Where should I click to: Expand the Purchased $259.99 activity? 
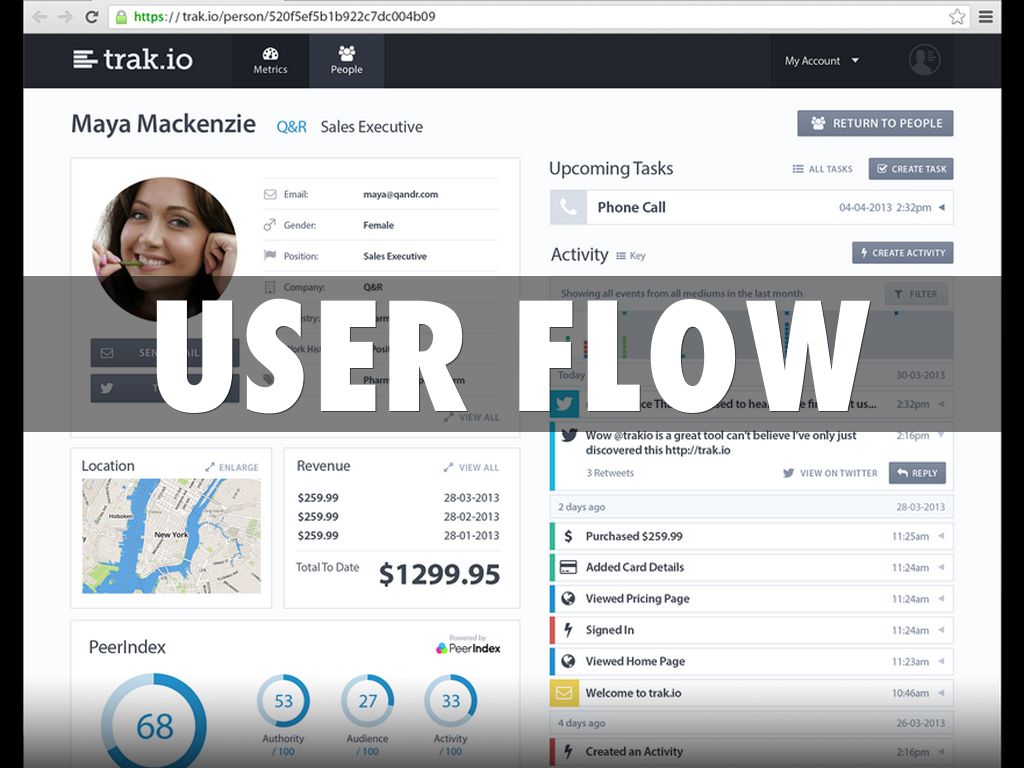(941, 536)
